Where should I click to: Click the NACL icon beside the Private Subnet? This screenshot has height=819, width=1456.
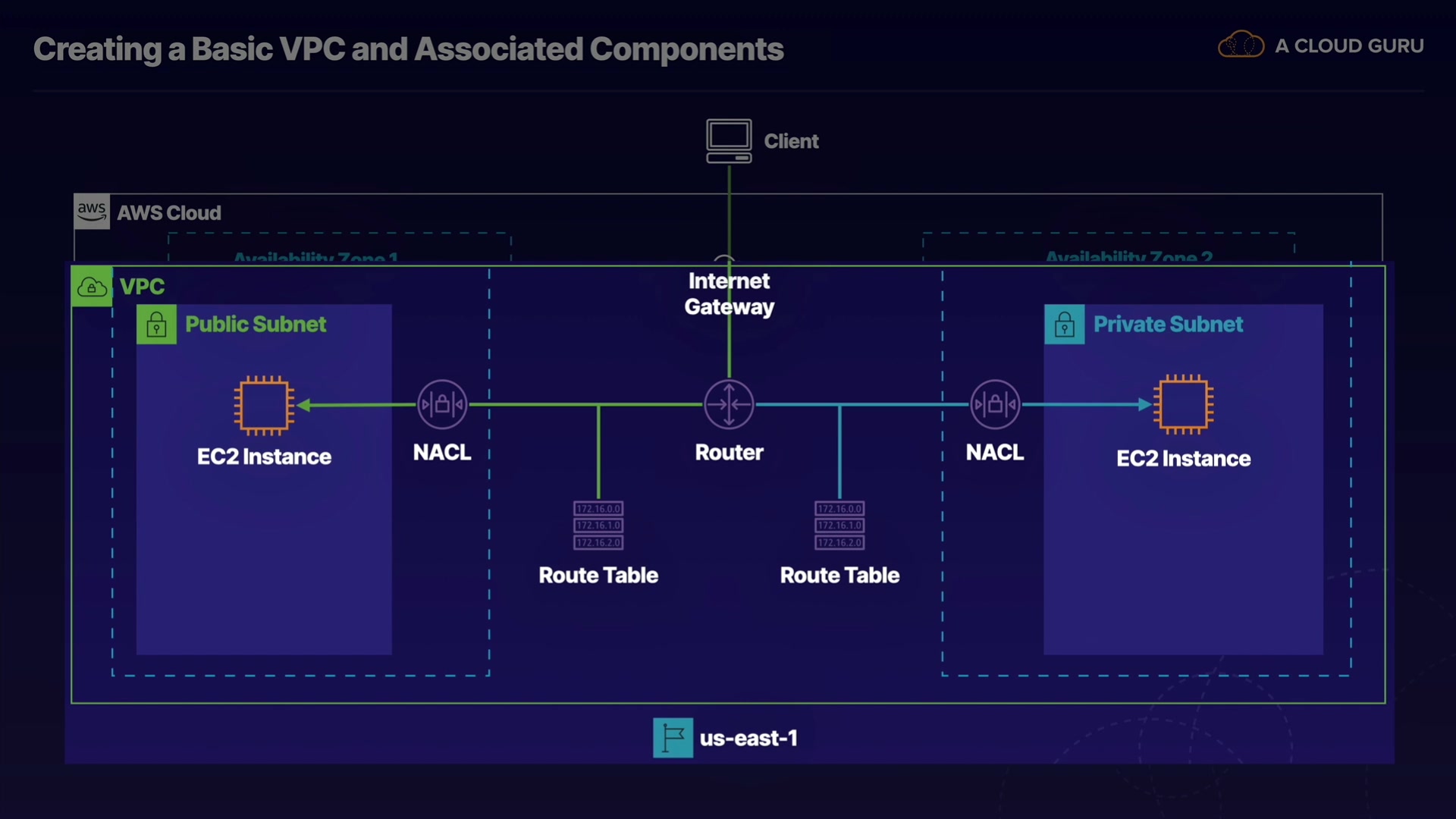coord(995,404)
